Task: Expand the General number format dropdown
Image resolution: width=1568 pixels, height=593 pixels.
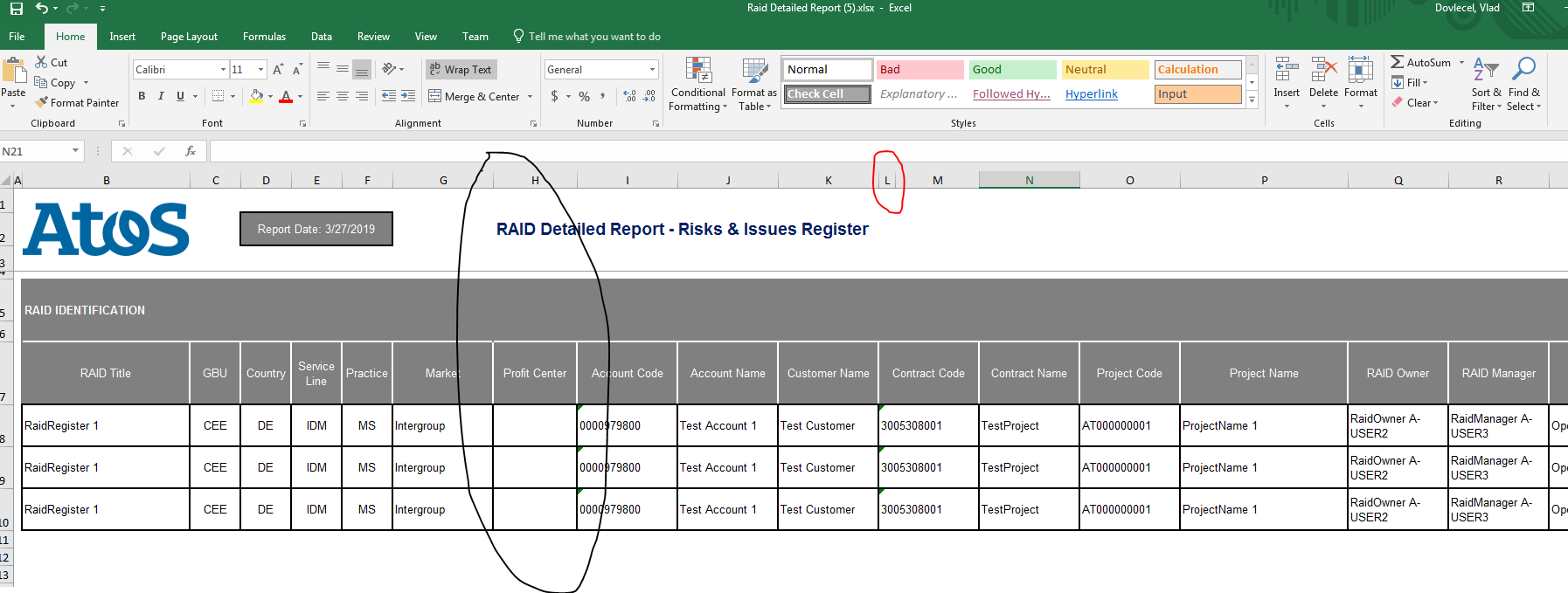Action: point(652,70)
